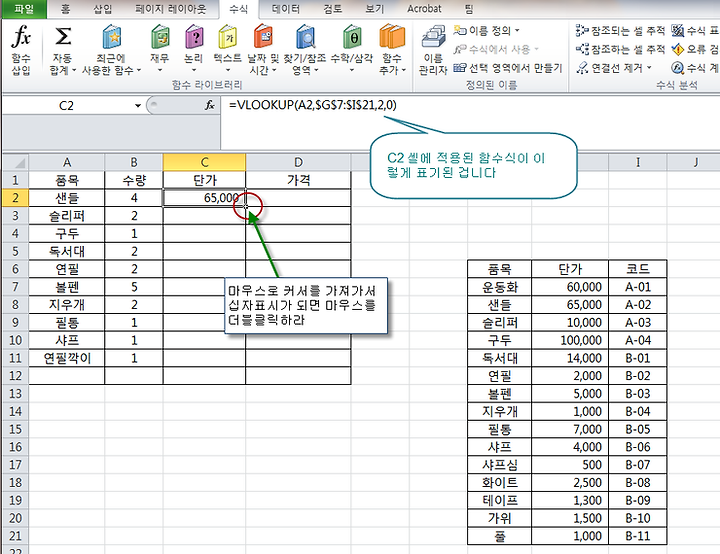
Task: Open the Logical (논리) functions book icon
Action: click(194, 37)
